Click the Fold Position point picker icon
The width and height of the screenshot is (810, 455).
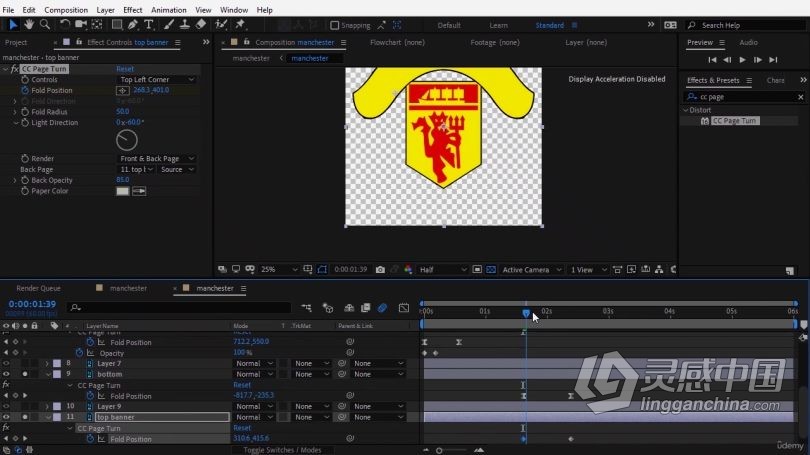[x=122, y=90]
